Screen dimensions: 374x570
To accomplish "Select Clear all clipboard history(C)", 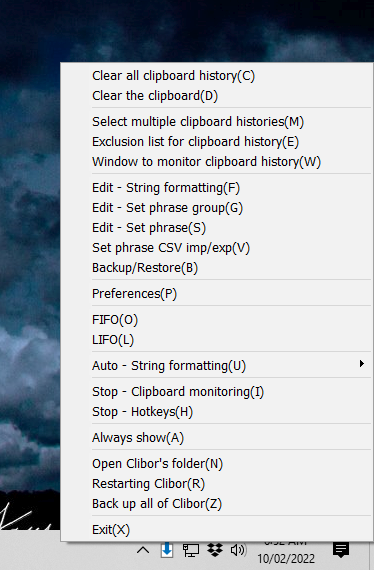I will 217,76.
